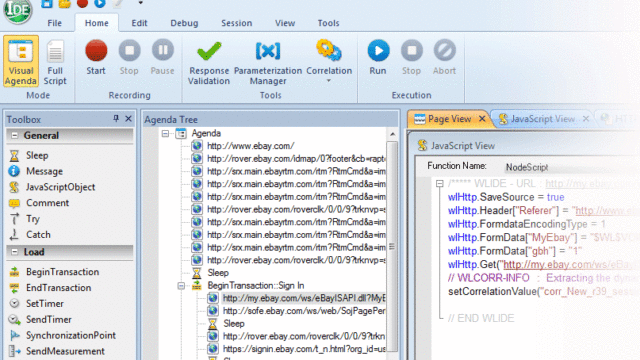This screenshot has width=640, height=360.
Task: Select the Sleep node above BeginTransaction
Action: (x=218, y=273)
